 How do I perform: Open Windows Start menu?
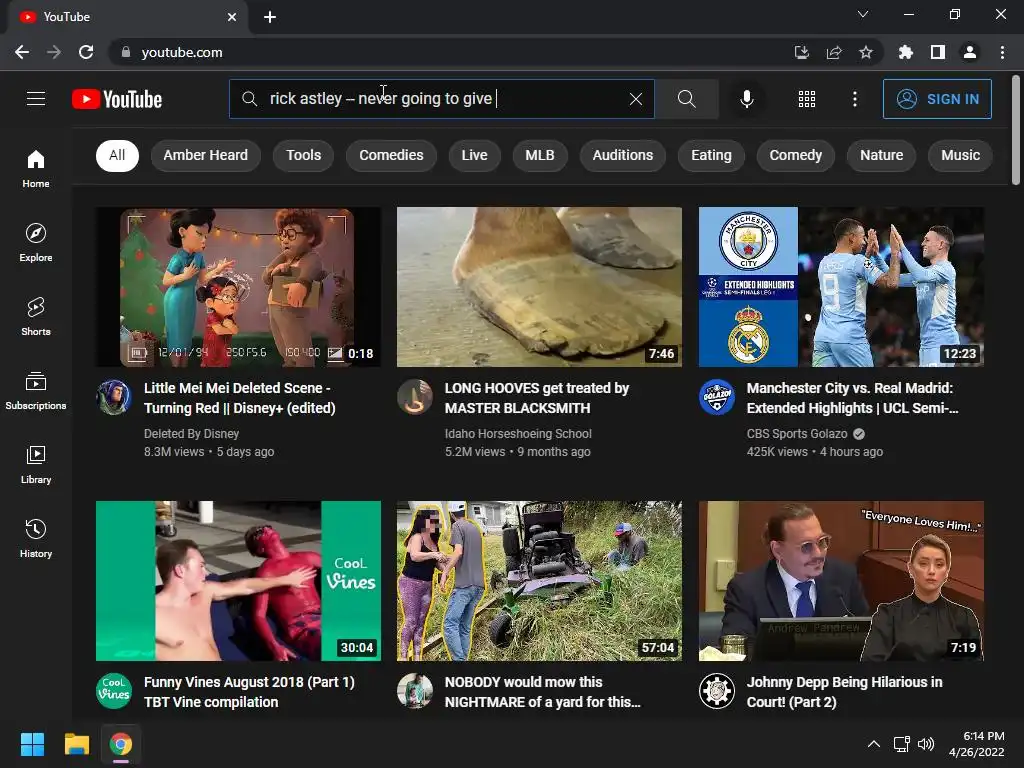[32, 744]
